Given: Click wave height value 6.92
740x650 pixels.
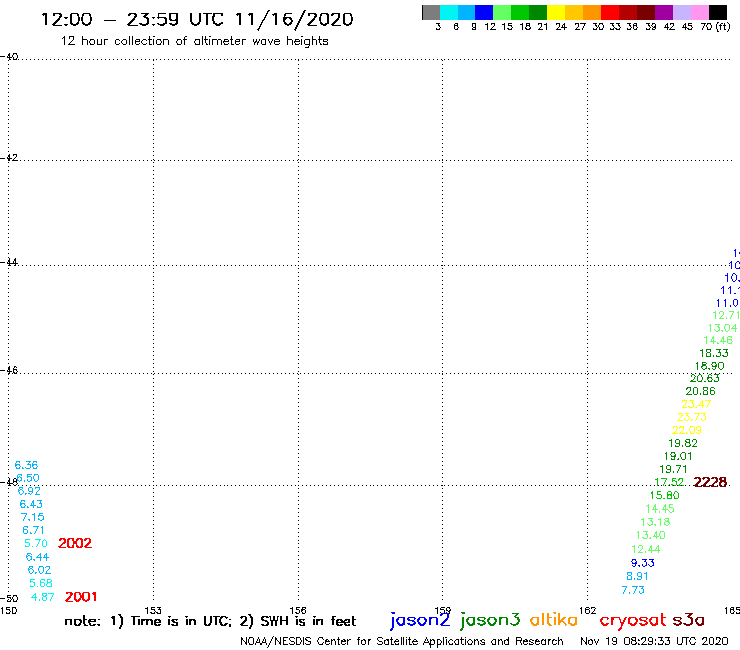Looking at the screenshot, I should (29, 491).
